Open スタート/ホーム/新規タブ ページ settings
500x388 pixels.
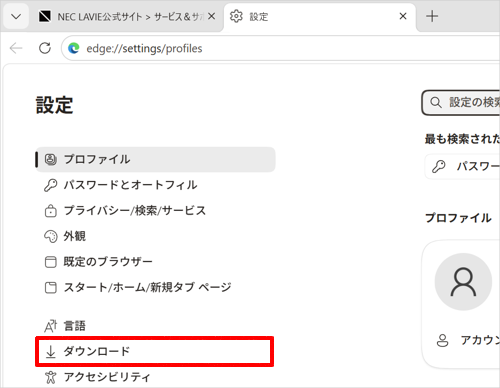[x=155, y=287]
